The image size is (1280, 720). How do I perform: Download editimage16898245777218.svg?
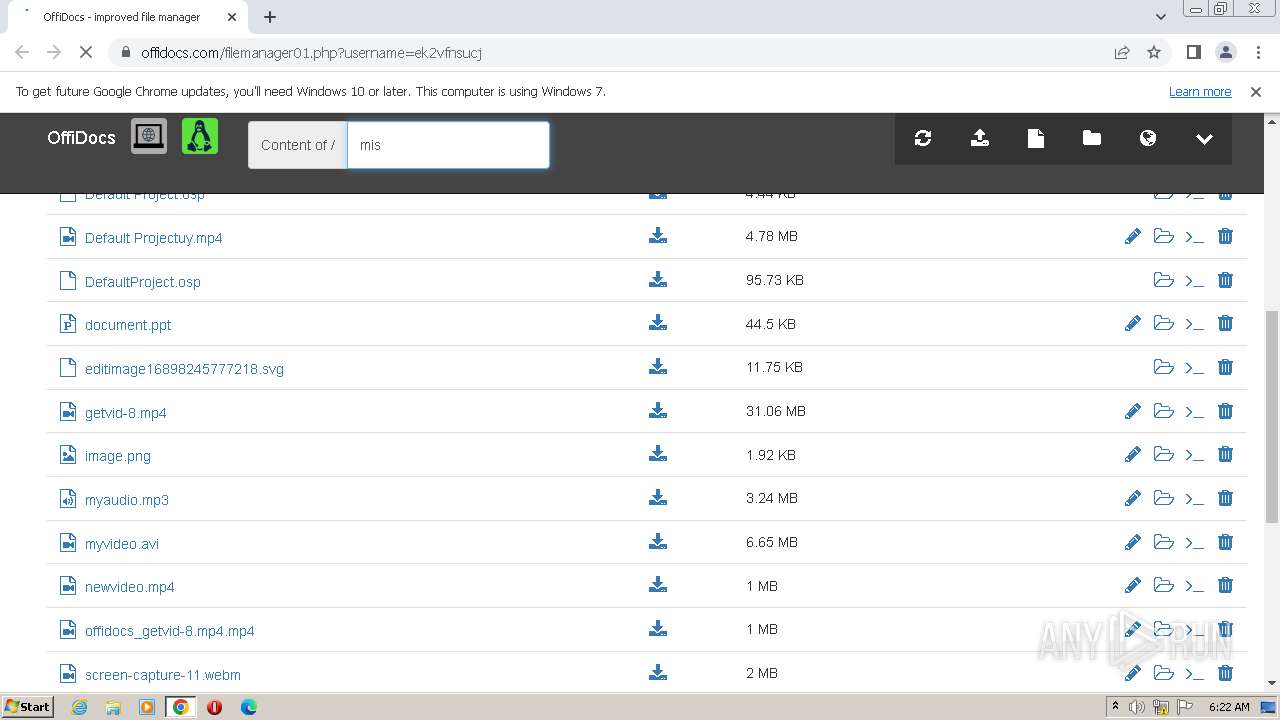point(658,367)
